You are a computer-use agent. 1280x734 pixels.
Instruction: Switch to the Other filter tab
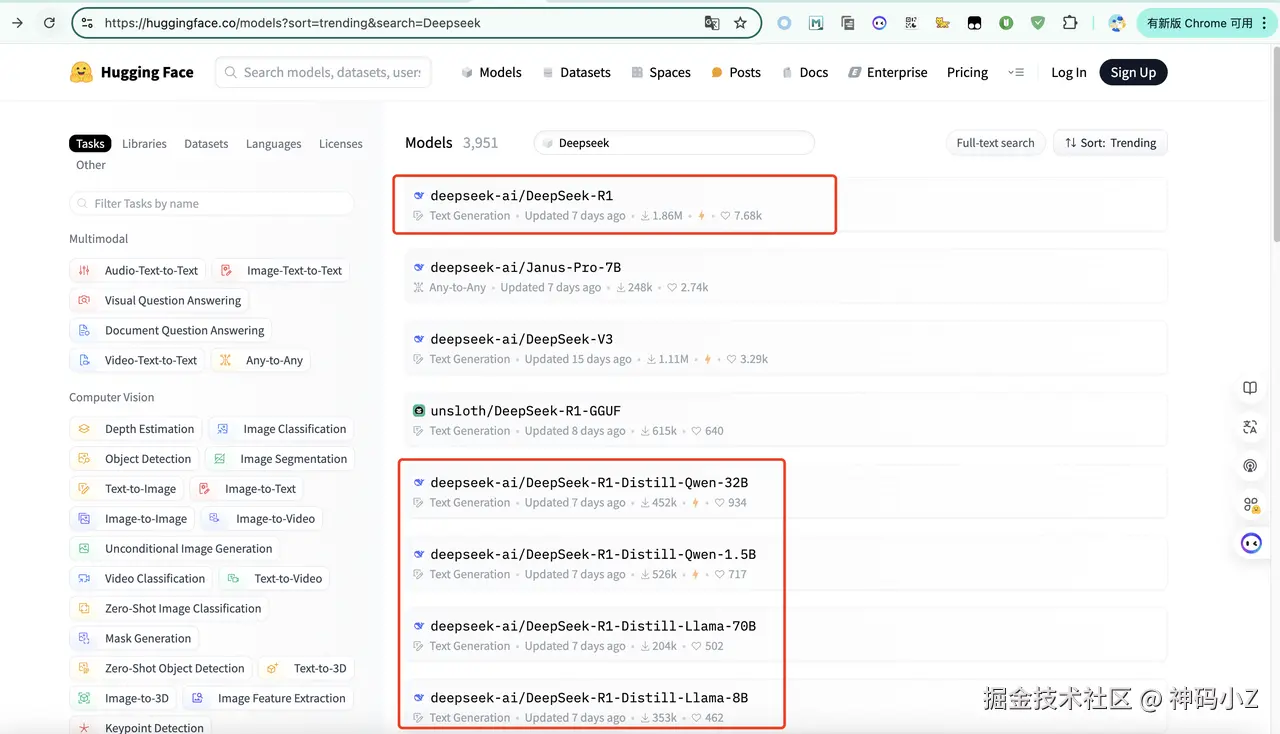(91, 165)
